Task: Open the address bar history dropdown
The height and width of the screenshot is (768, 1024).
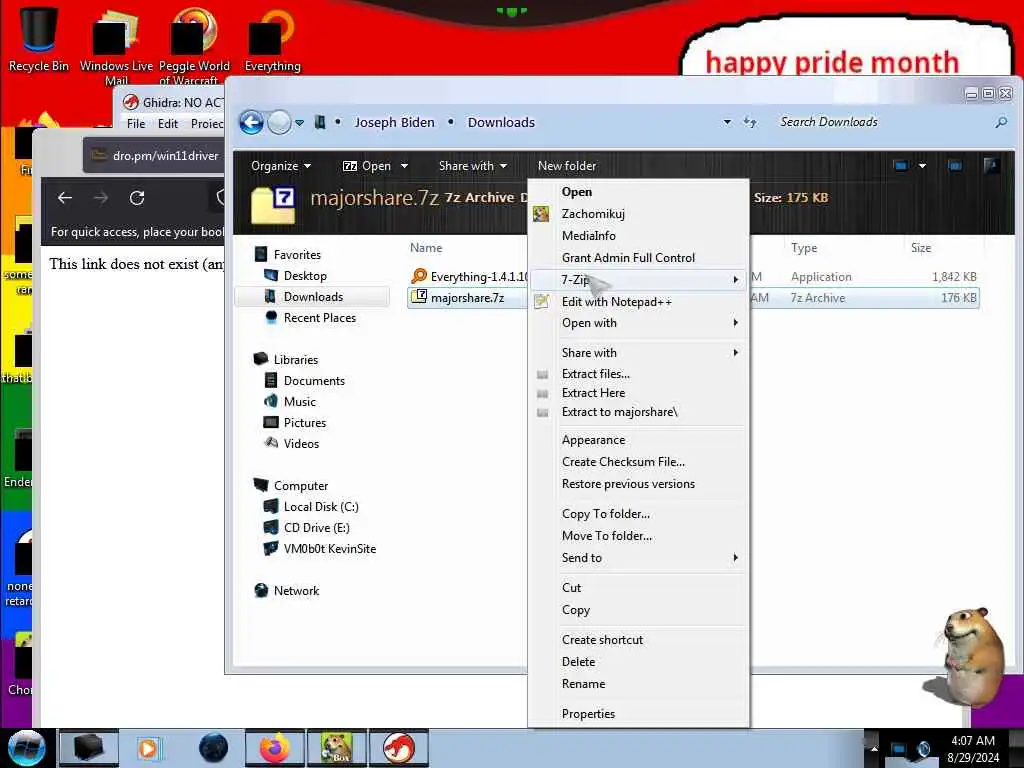Action: [x=727, y=122]
